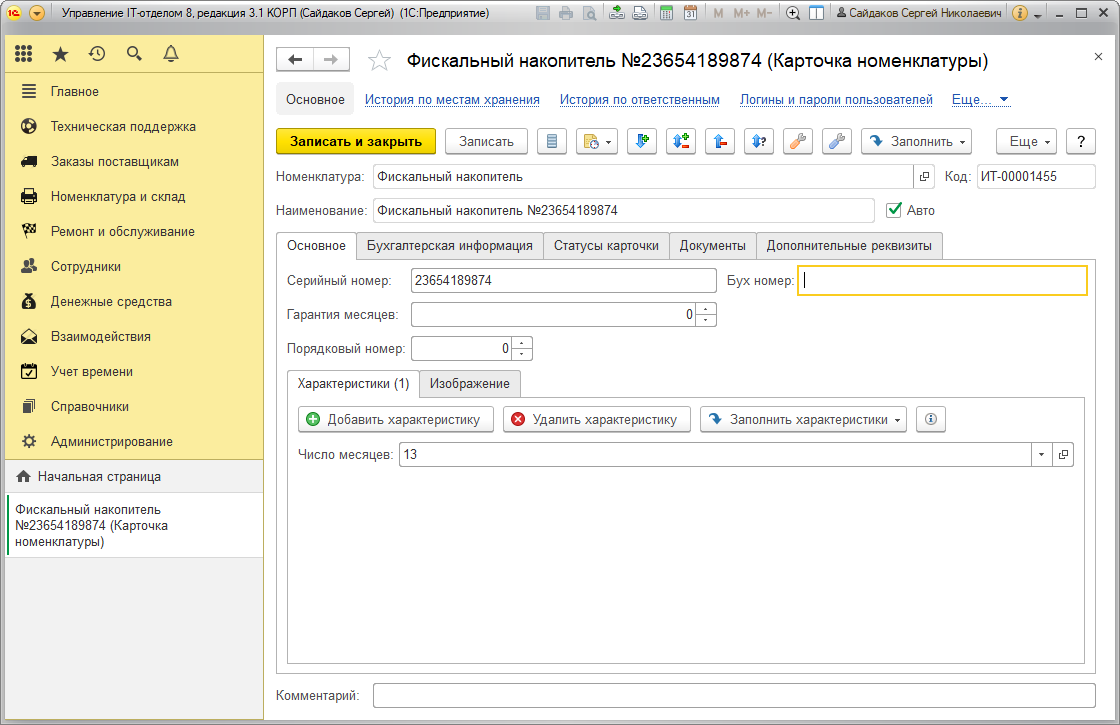Add this card to favorites with the star
1120x725 pixels.
pyautogui.click(x=379, y=61)
